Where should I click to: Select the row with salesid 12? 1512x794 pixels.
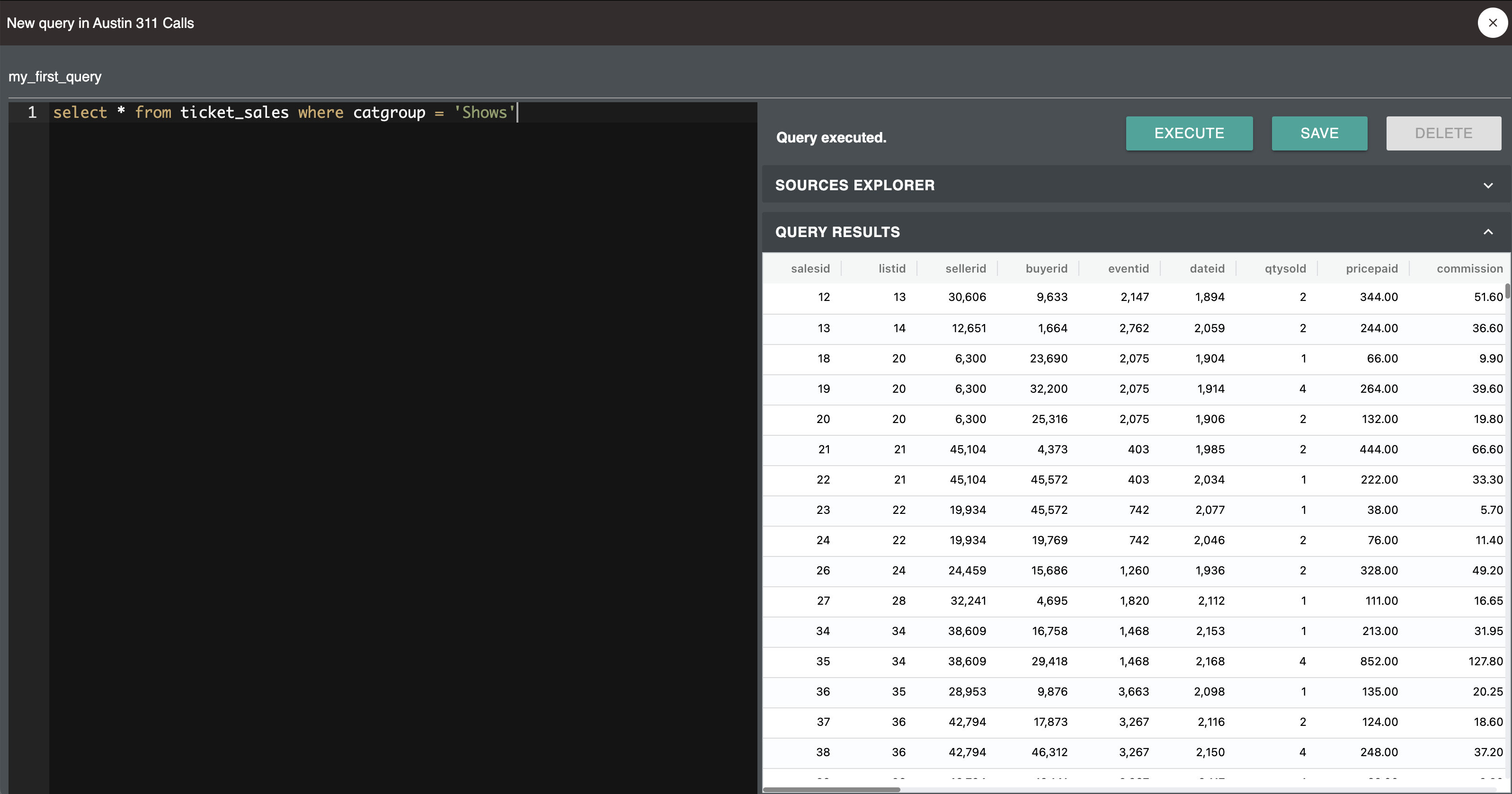(x=1115, y=297)
